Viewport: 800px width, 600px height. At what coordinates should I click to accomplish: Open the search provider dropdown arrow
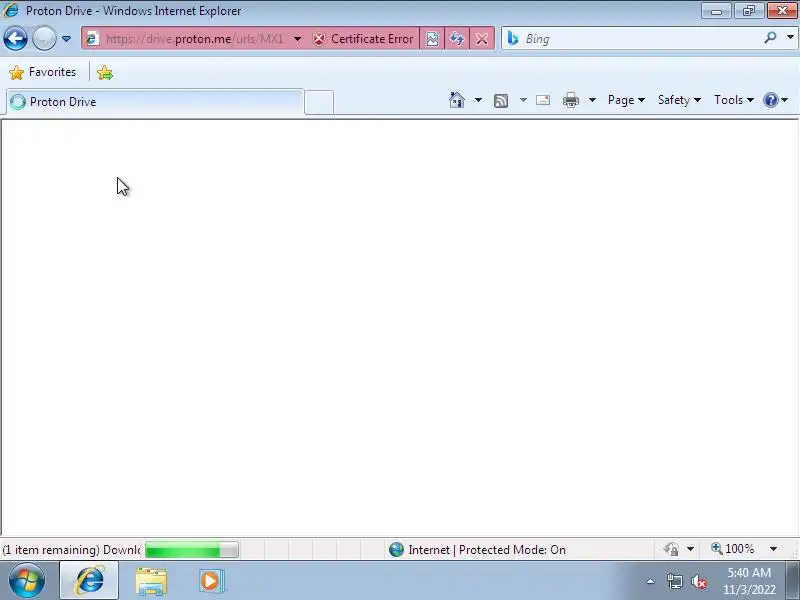click(790, 38)
